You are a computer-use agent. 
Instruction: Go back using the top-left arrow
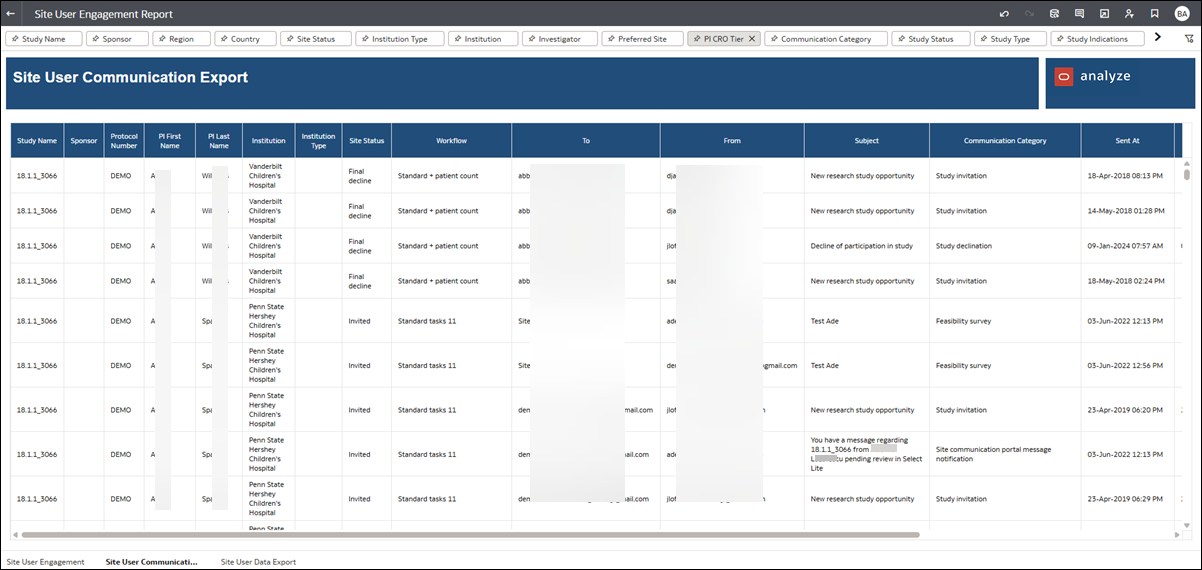tap(10, 14)
